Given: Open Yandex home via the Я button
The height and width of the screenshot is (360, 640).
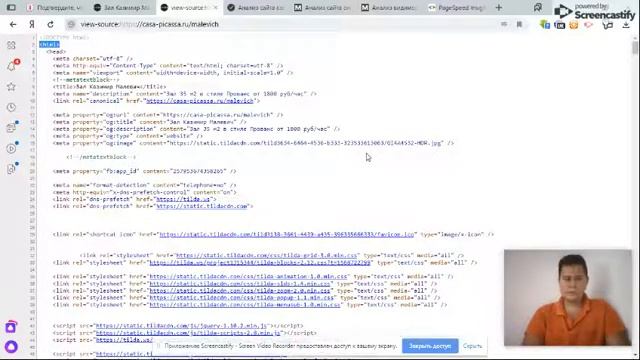Looking at the screenshot, I should click(32, 24).
